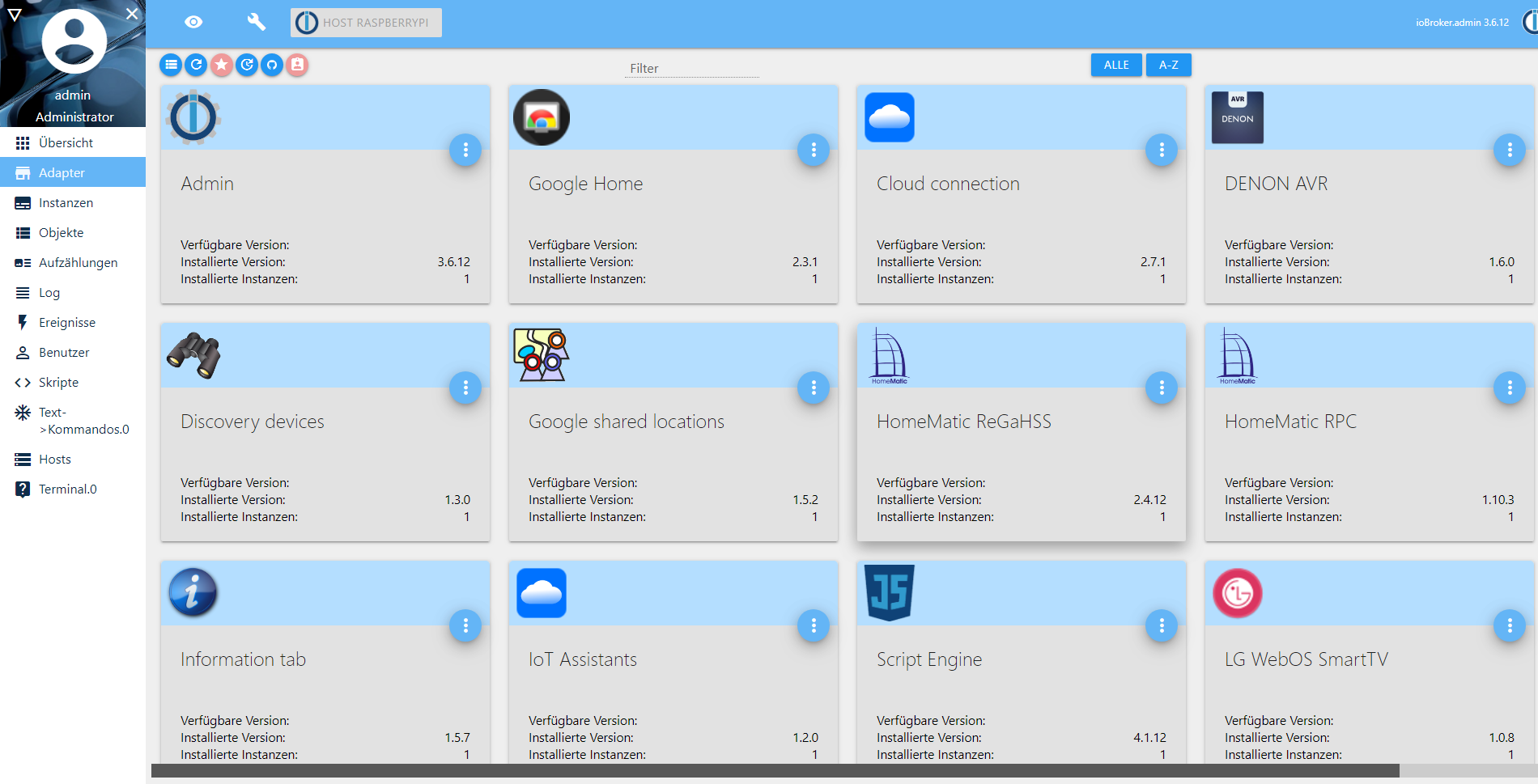Open the wrench settings icon
Screen dimensions: 1538x784
[257, 22]
